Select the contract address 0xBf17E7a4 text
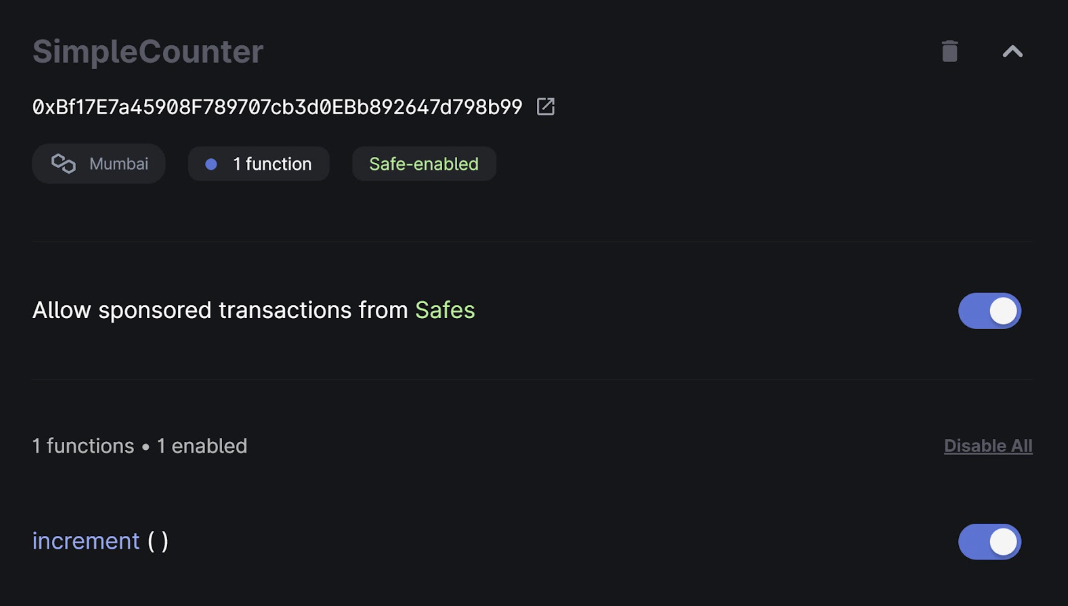1068x606 pixels. tap(277, 107)
